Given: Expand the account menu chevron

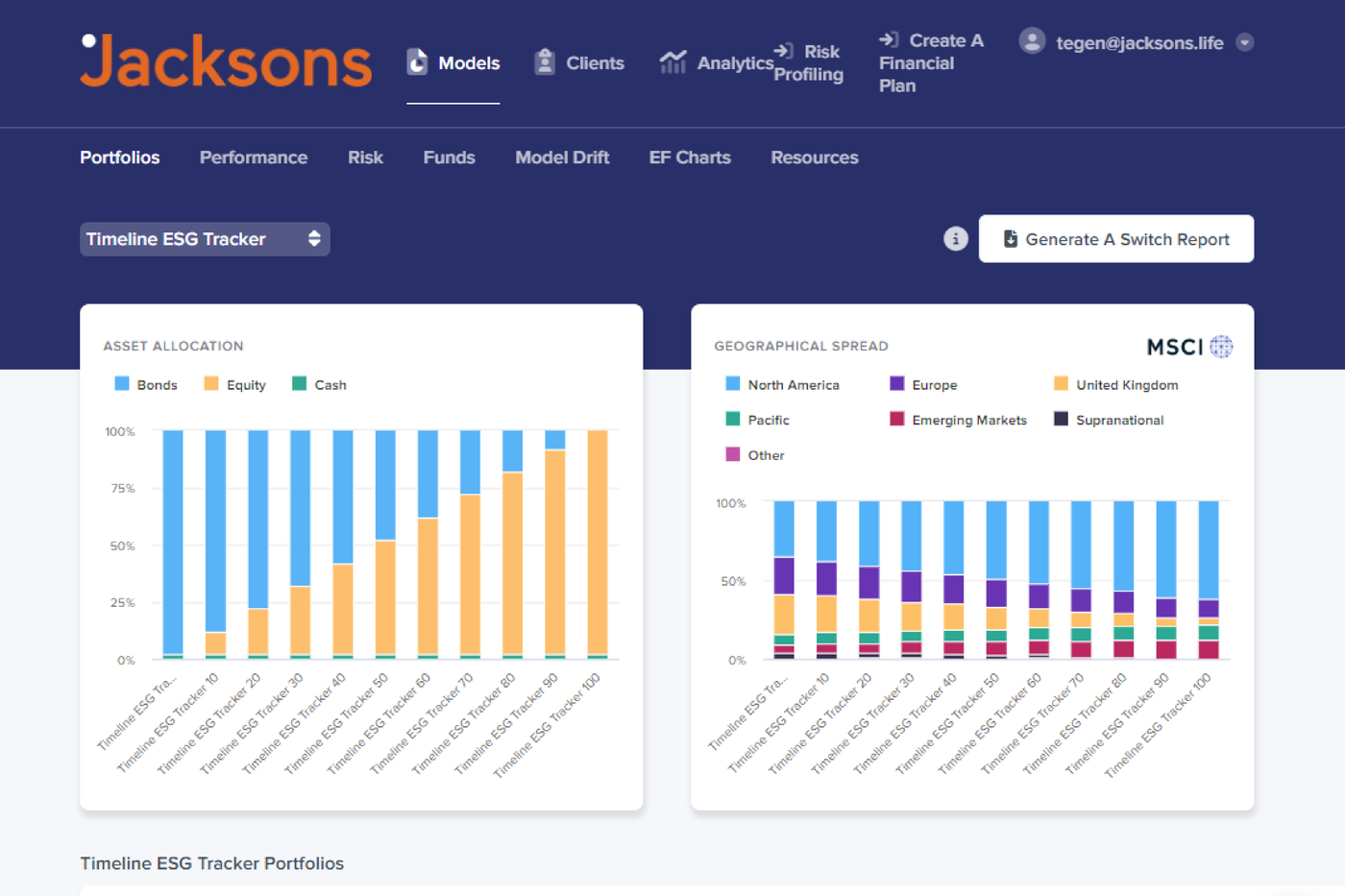Looking at the screenshot, I should click(x=1245, y=42).
